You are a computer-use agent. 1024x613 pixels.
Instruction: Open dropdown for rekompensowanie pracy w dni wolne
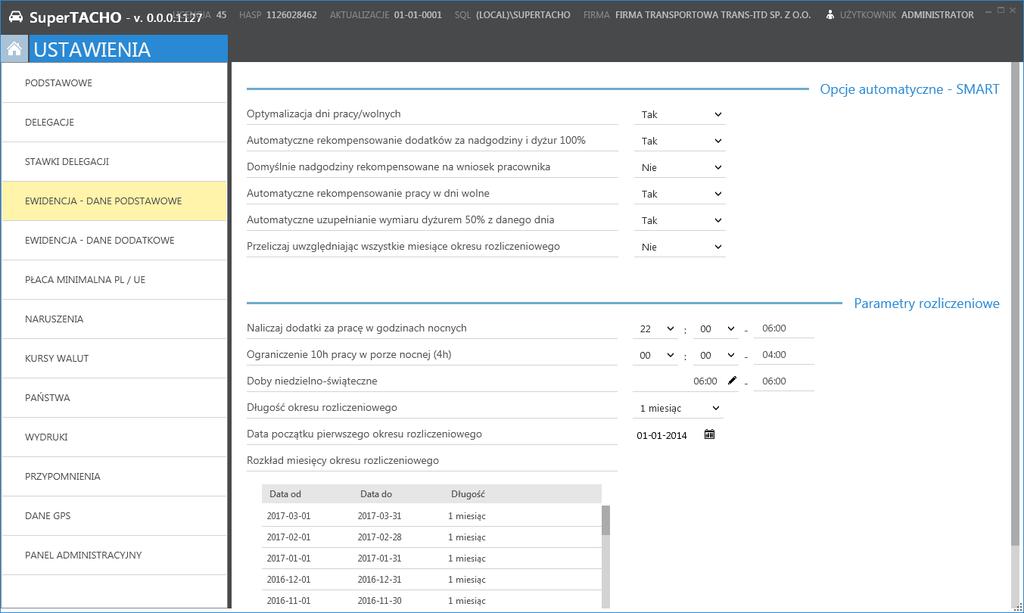[x=680, y=194]
